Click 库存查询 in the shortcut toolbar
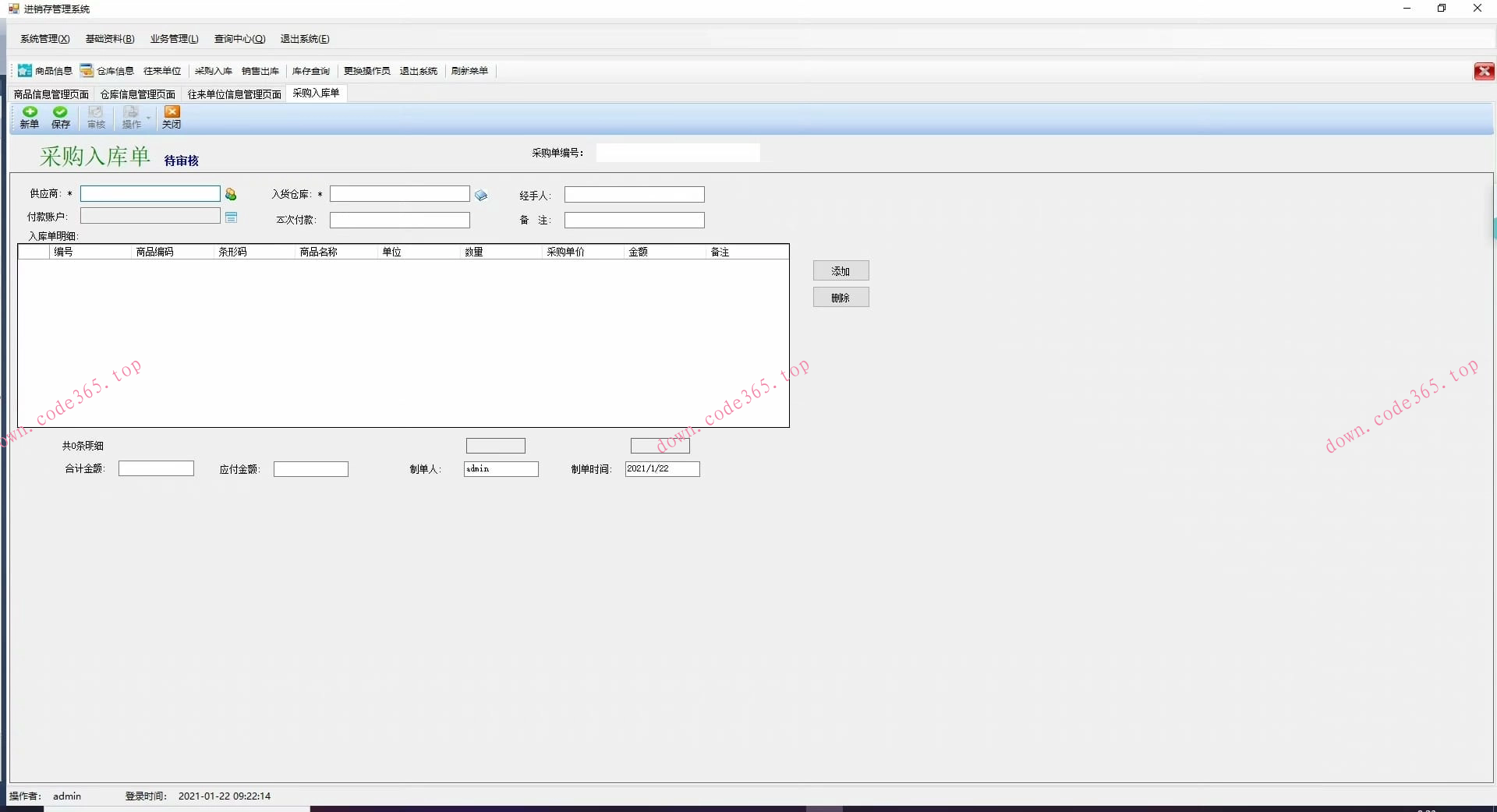Screen dimensions: 1497x812 tap(311, 71)
